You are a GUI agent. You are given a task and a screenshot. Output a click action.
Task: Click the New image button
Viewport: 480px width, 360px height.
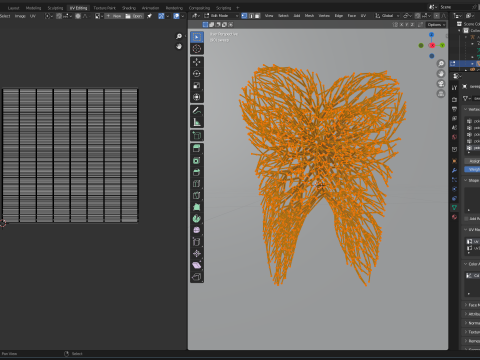[x=114, y=16]
